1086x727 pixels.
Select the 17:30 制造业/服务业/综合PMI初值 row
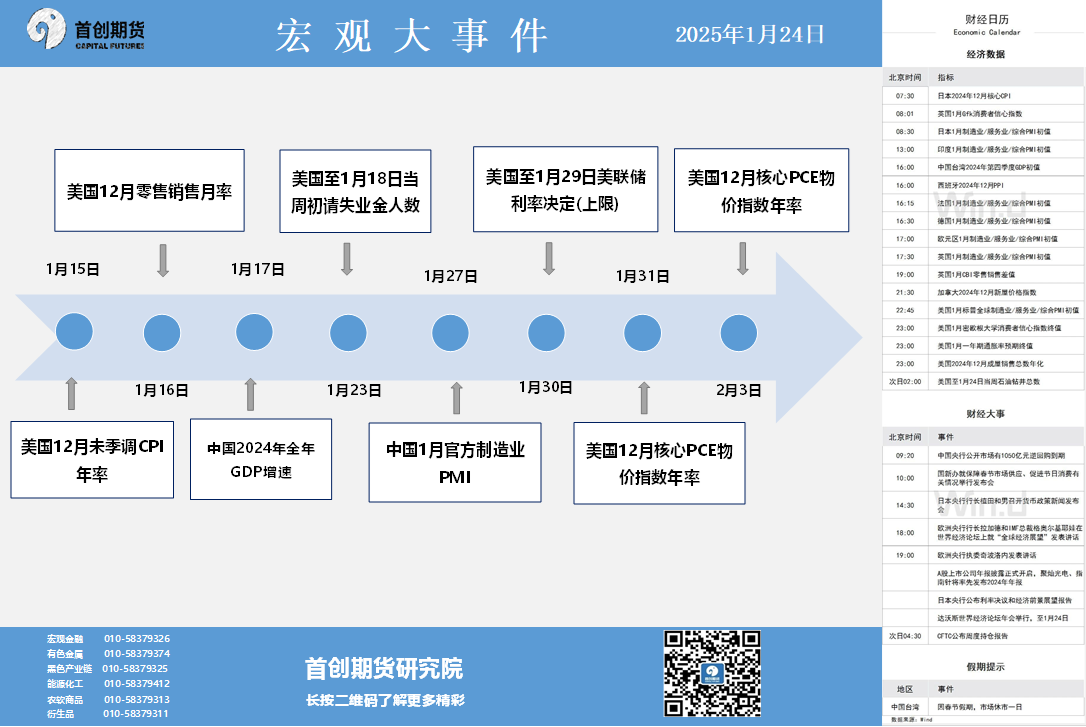[983, 257]
